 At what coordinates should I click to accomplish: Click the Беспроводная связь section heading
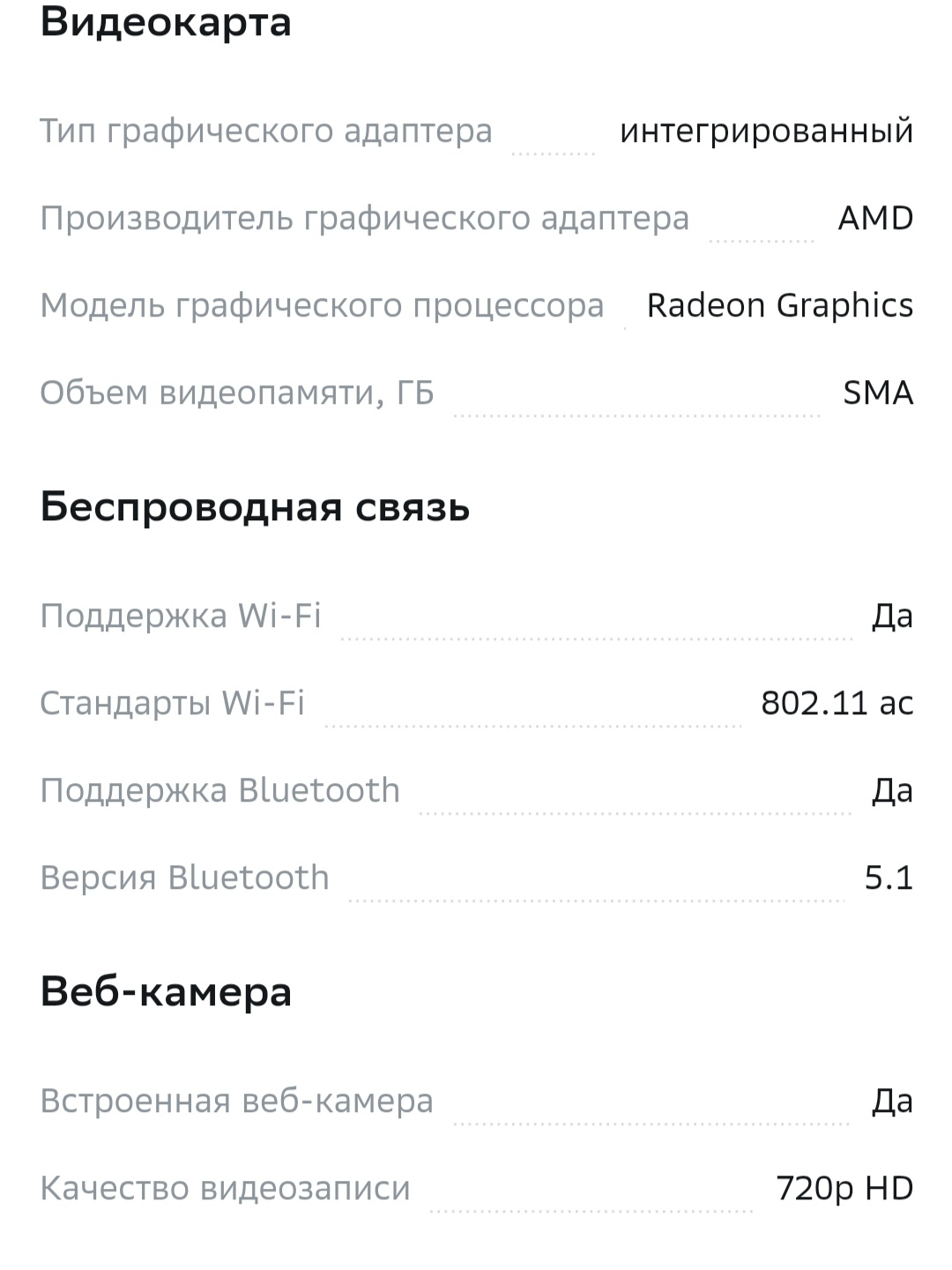point(255,507)
